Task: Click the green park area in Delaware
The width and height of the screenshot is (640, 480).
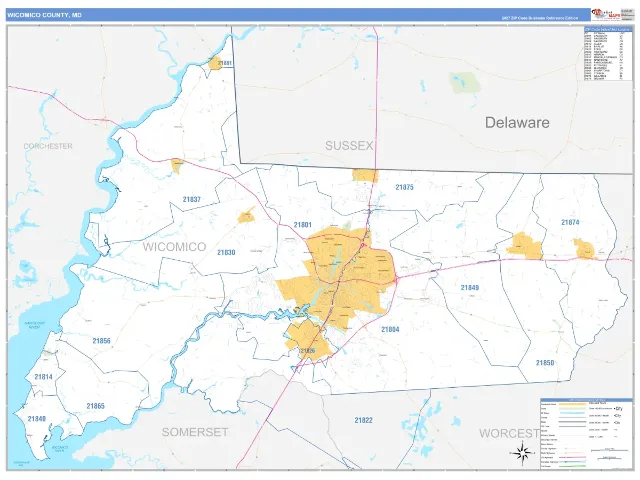Action: click(x=464, y=83)
